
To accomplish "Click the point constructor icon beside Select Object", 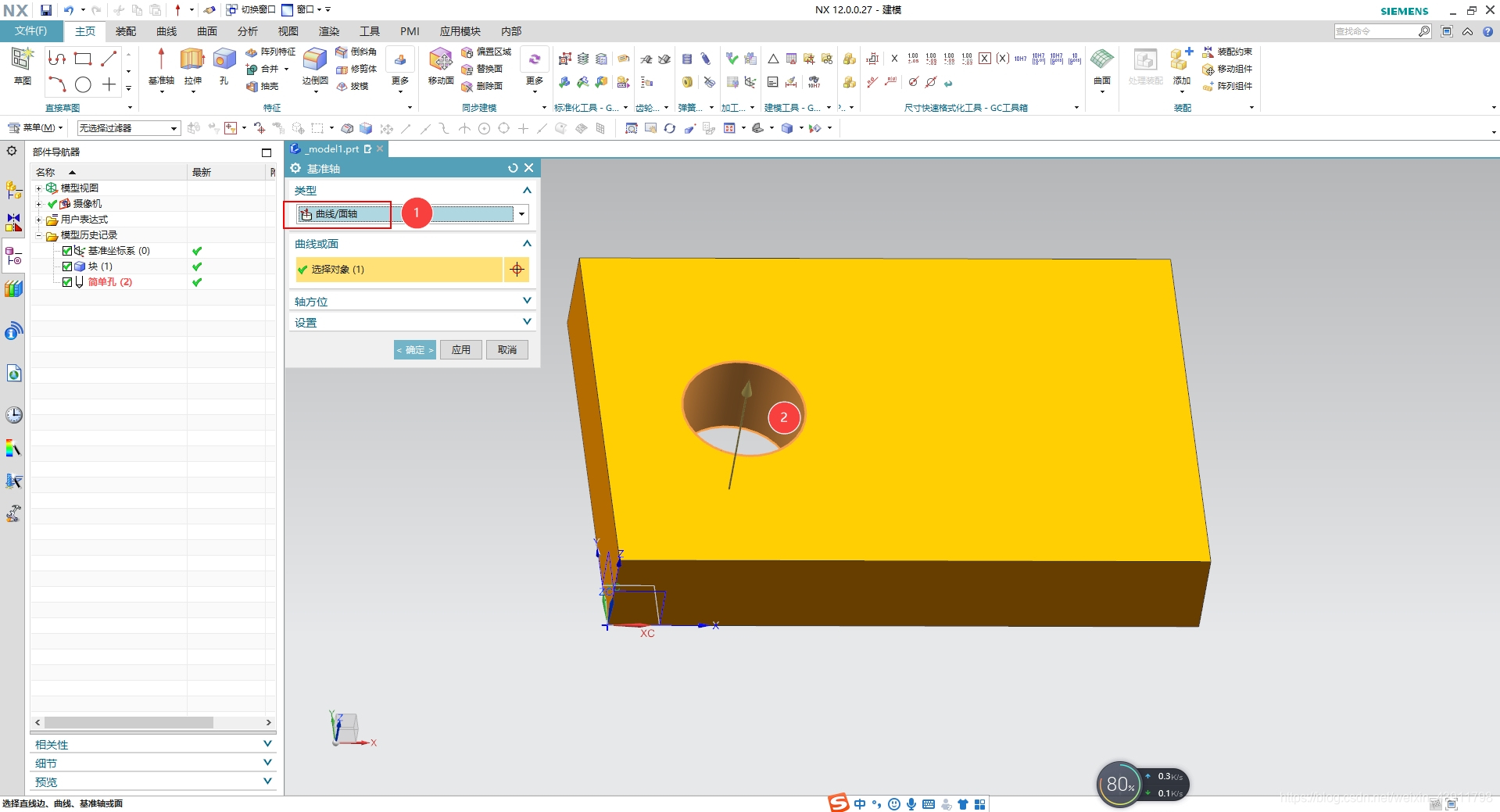I will coord(517,270).
